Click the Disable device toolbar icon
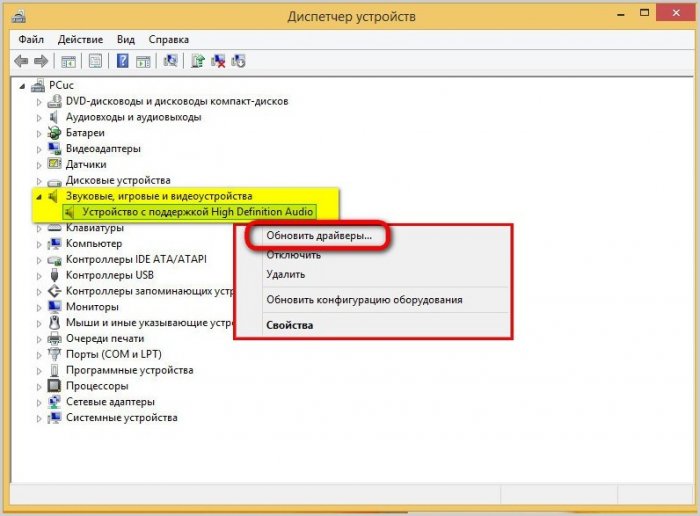Screen dimensions: 700x516 238,61
